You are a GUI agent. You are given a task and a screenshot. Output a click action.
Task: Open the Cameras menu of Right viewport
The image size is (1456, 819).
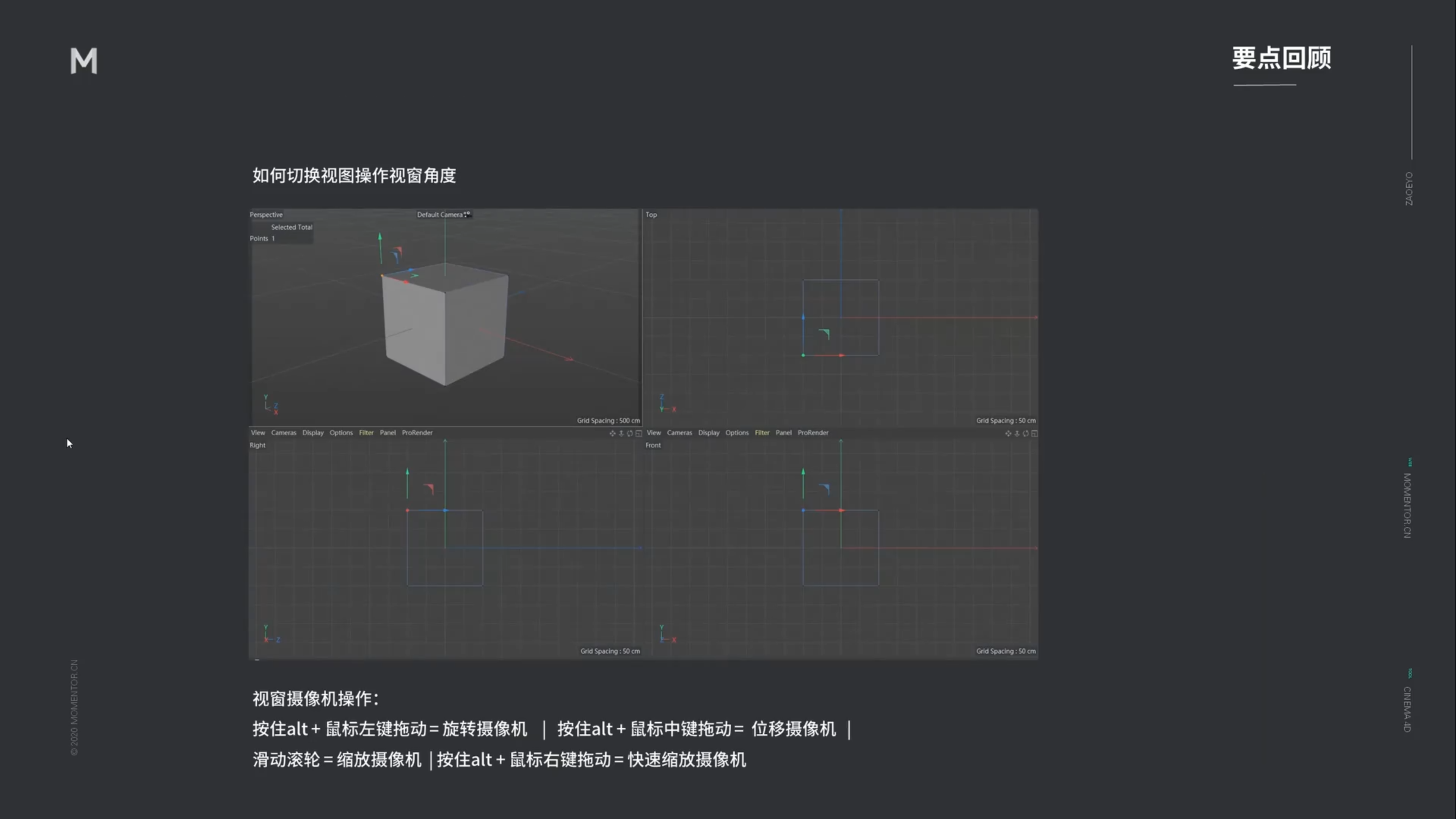(283, 433)
